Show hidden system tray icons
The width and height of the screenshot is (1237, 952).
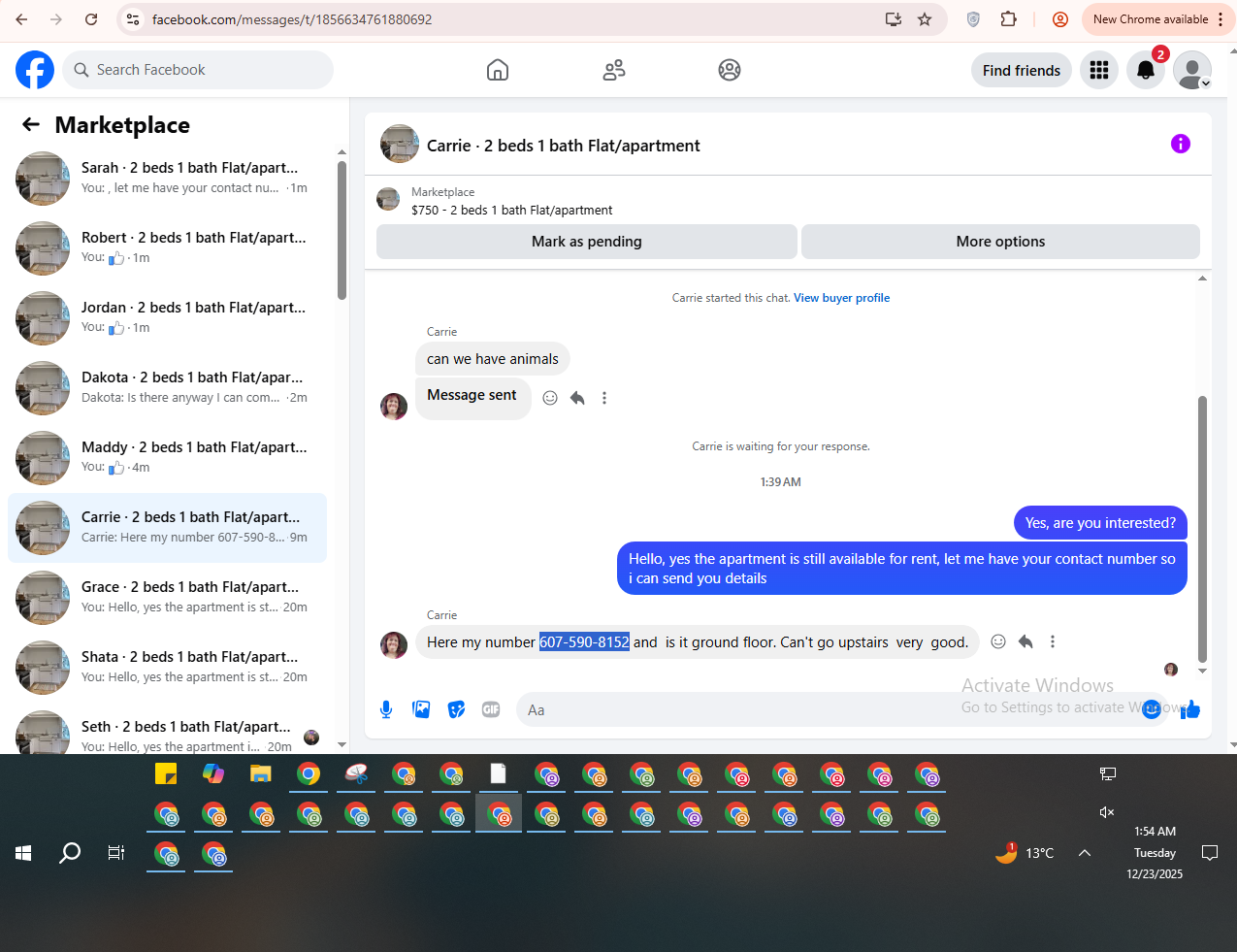coord(1085,853)
